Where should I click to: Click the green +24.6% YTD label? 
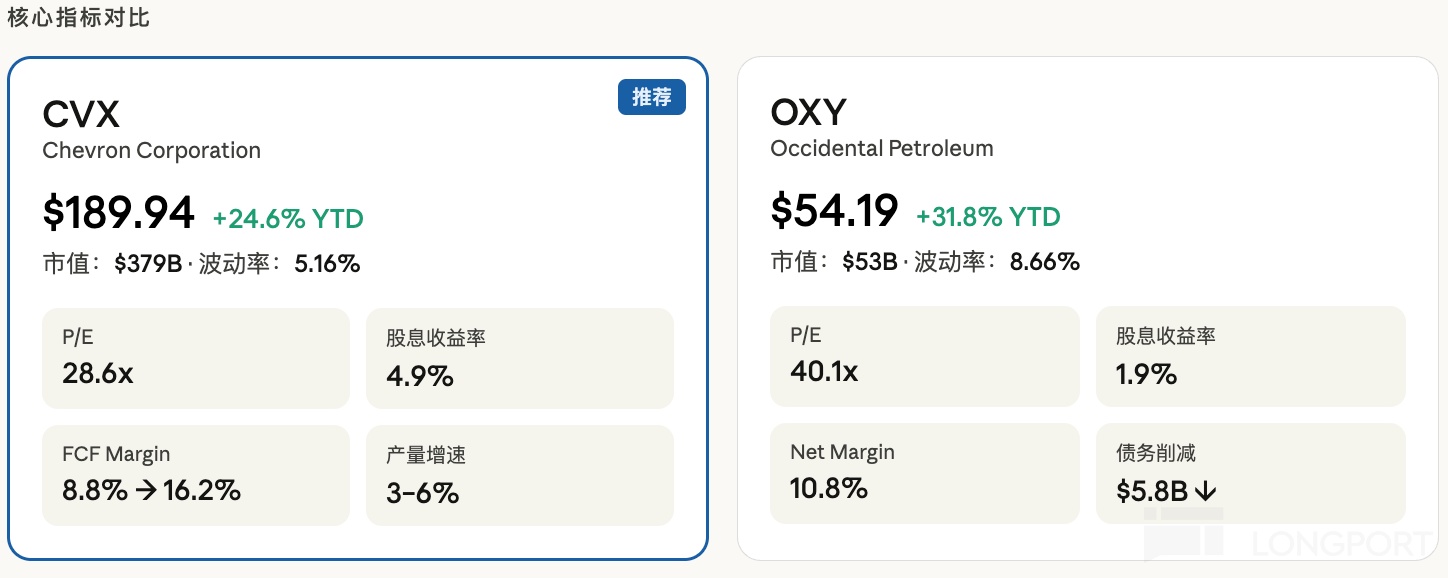pyautogui.click(x=288, y=218)
